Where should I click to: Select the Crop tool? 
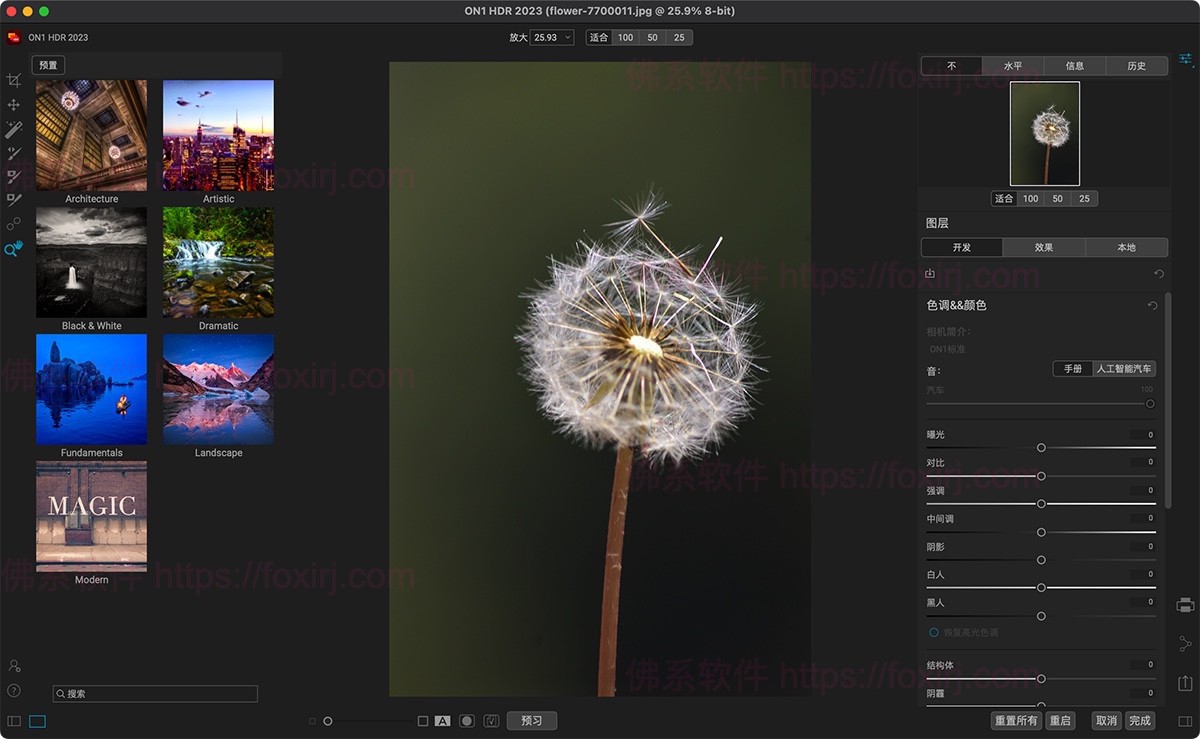[x=14, y=80]
